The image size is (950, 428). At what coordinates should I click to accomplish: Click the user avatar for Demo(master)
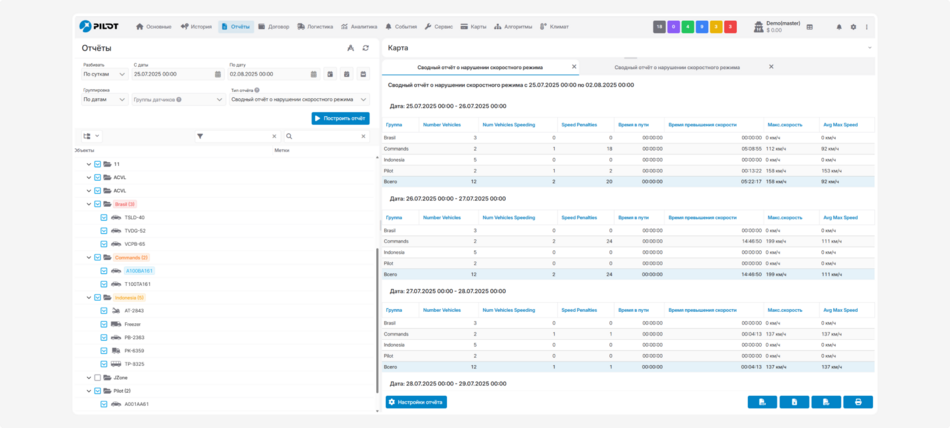point(759,27)
